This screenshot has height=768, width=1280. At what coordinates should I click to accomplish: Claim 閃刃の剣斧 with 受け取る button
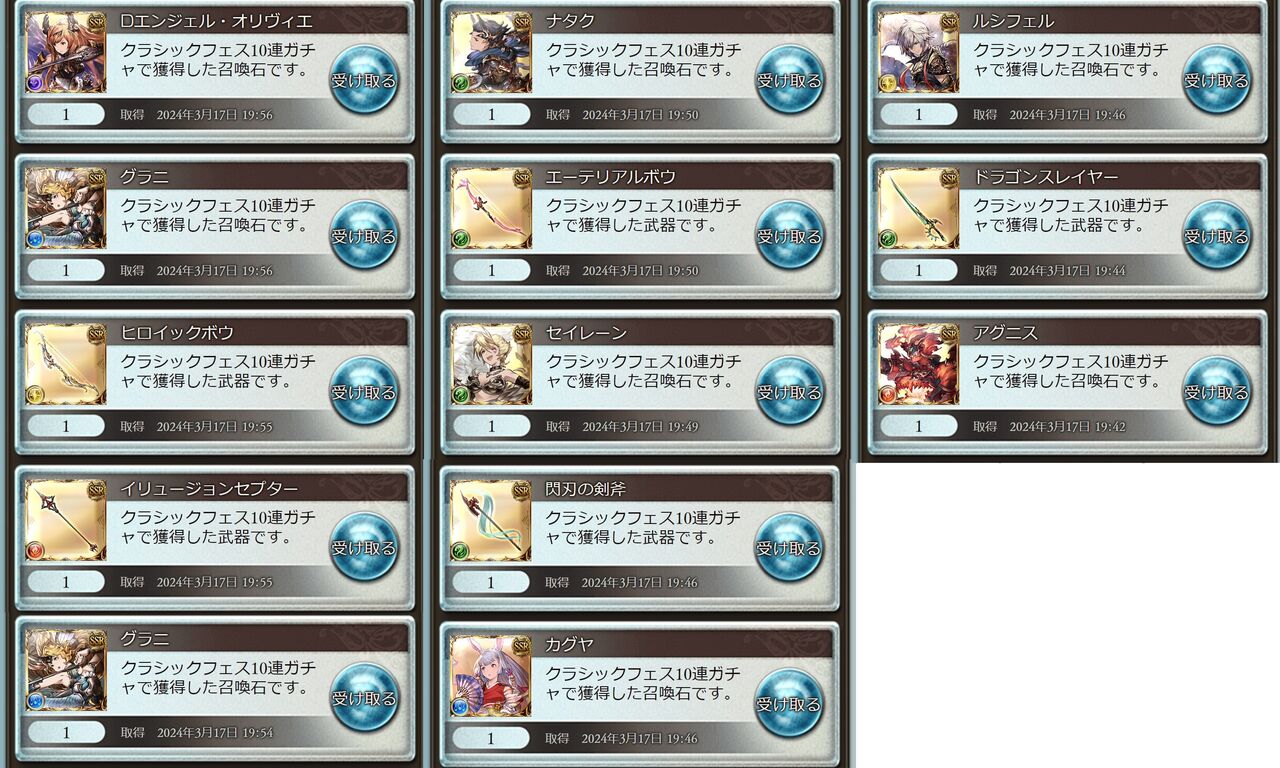point(789,548)
